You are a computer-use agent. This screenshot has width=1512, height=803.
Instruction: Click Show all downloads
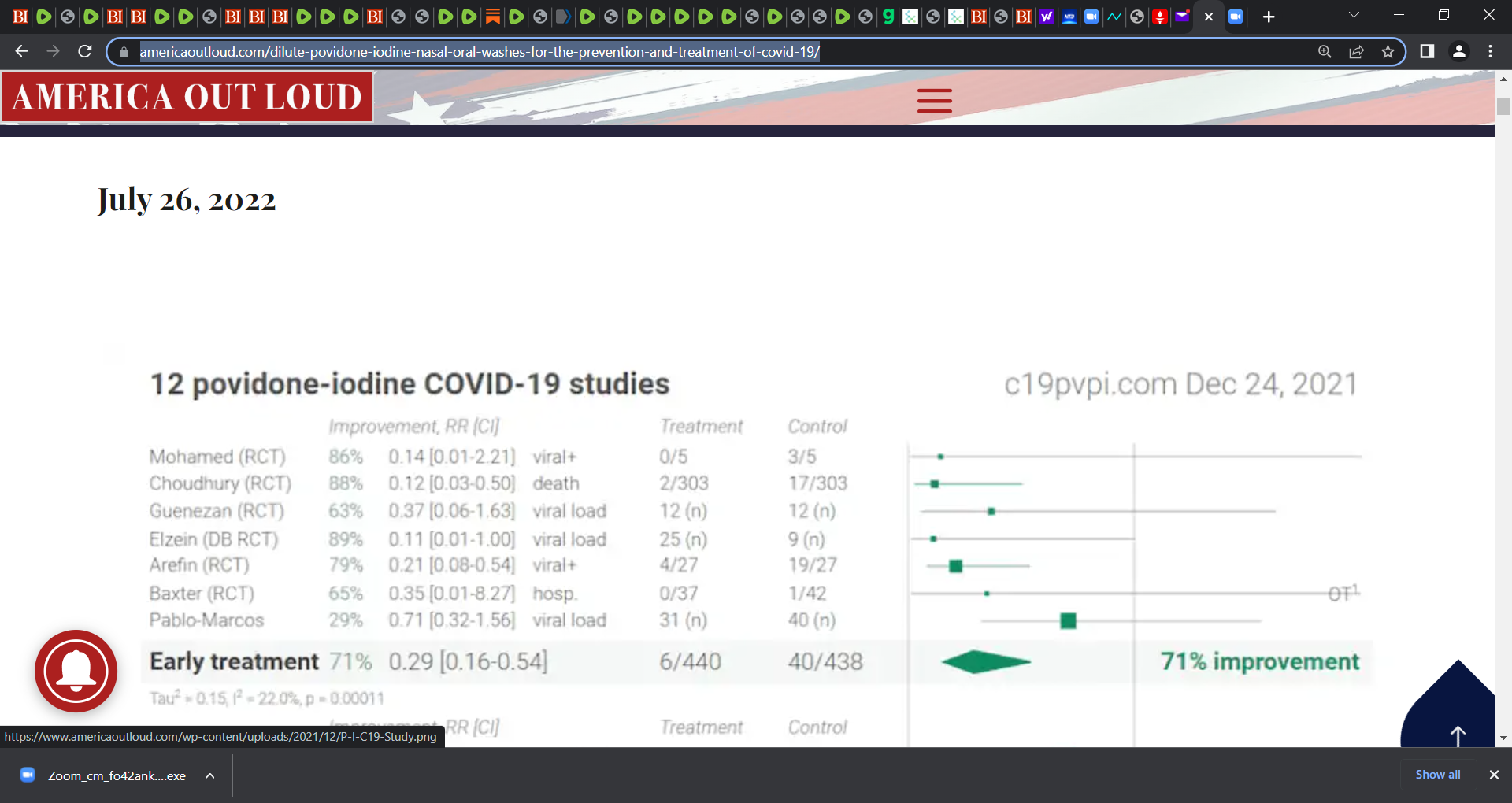pyautogui.click(x=1438, y=775)
